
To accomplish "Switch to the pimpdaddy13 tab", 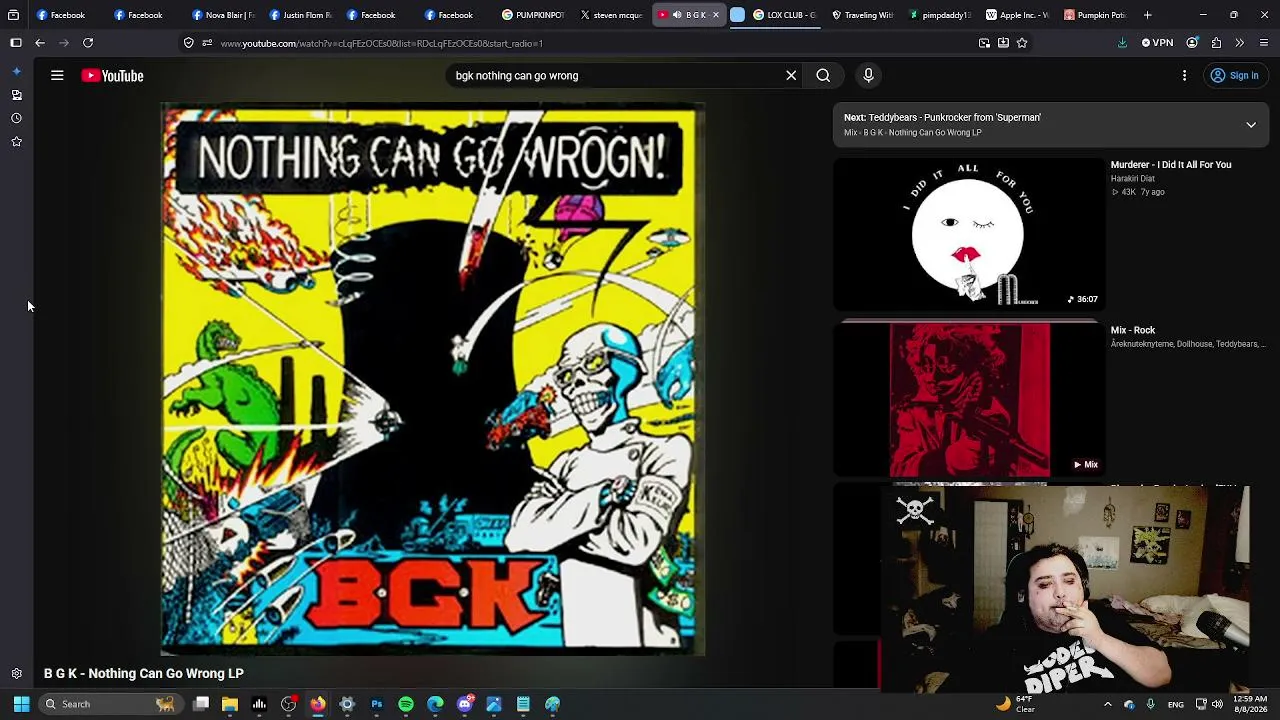I will [940, 15].
